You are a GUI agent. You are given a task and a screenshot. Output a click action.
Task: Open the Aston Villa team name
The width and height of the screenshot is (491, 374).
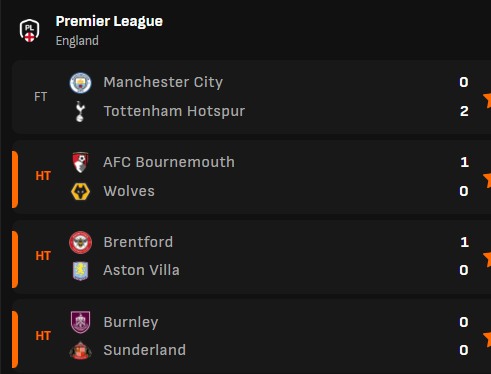click(x=141, y=270)
